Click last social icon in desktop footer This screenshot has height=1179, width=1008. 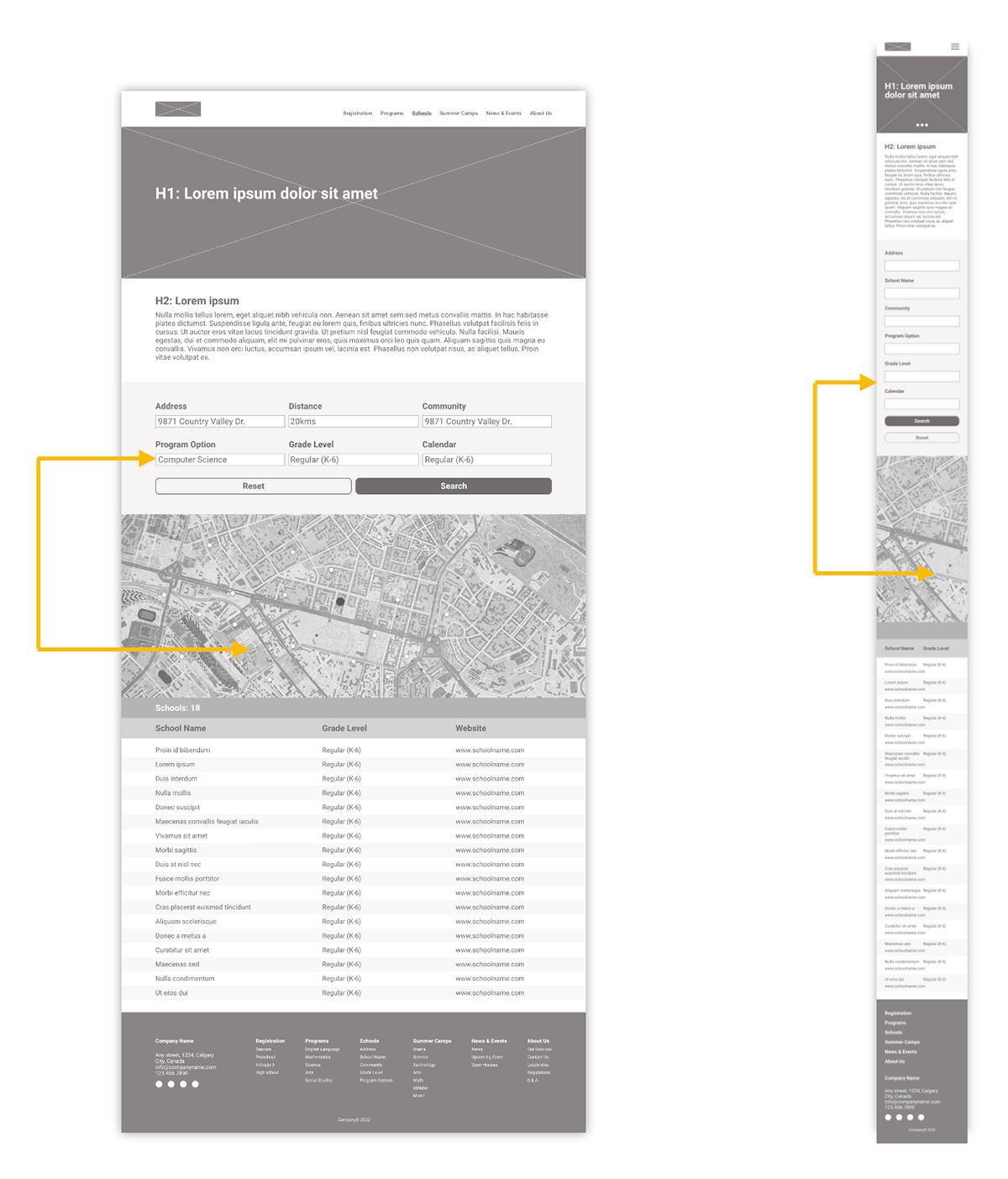196,1084
